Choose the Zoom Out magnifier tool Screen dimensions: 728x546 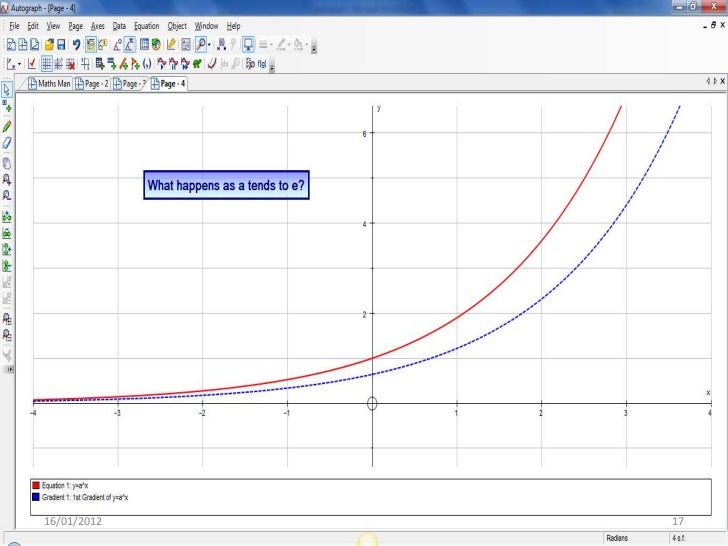coord(8,197)
